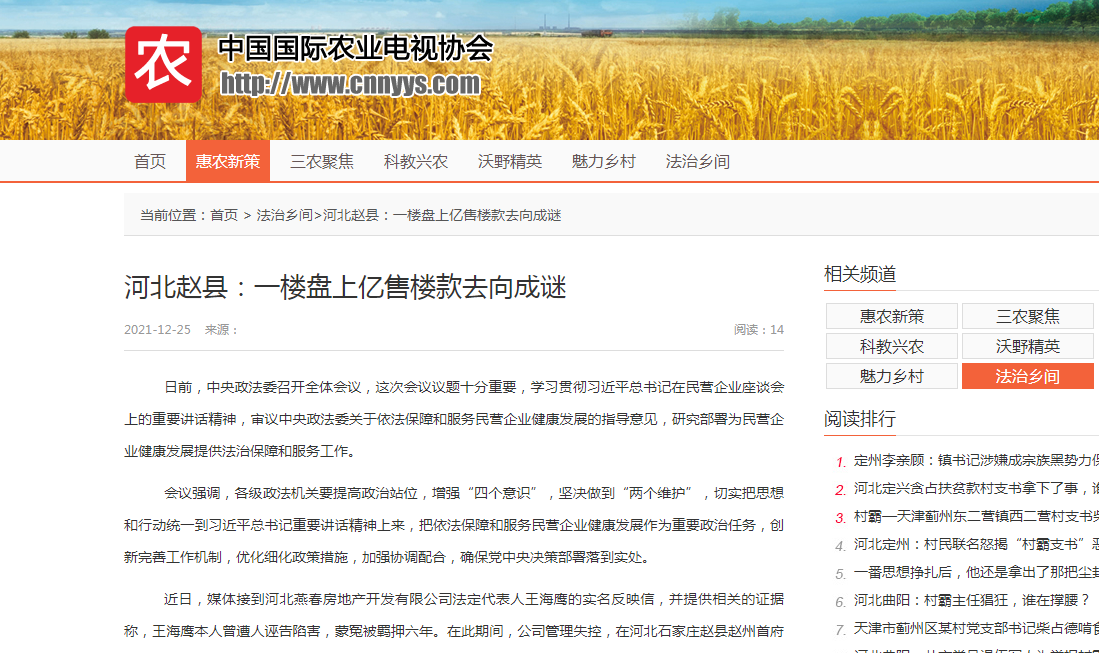Click the paragraph starting 近日，媒体接到河北燕春房地产
Viewport: 1099px width, 653px height.
pyautogui.click(x=454, y=615)
